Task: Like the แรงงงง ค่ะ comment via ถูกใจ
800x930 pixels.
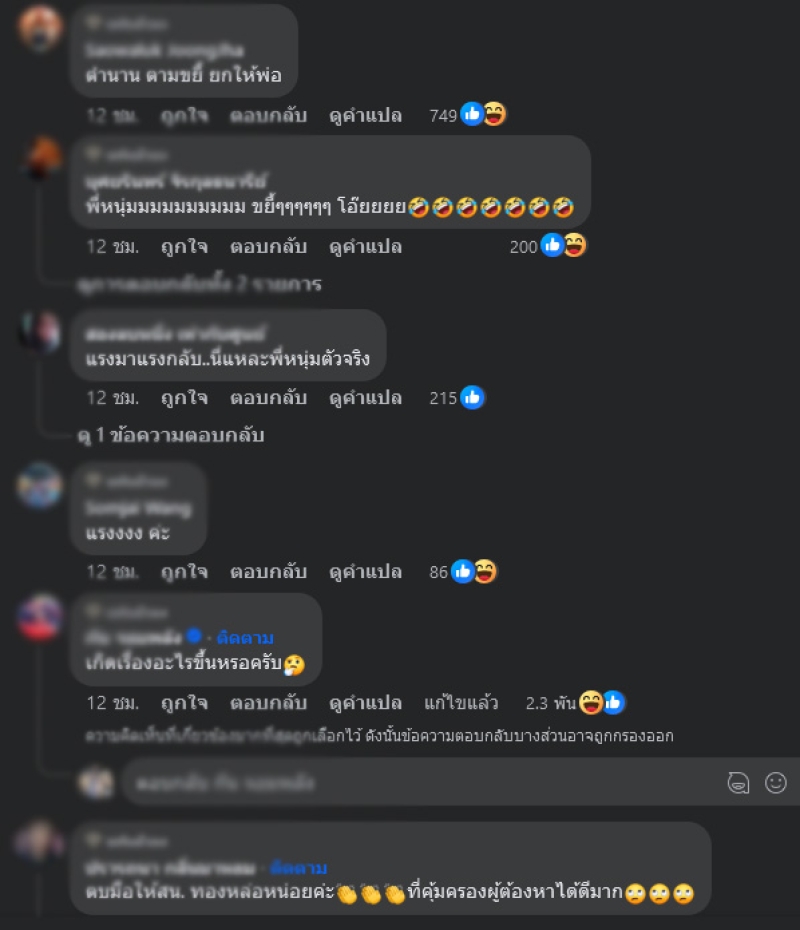Action: [x=184, y=572]
